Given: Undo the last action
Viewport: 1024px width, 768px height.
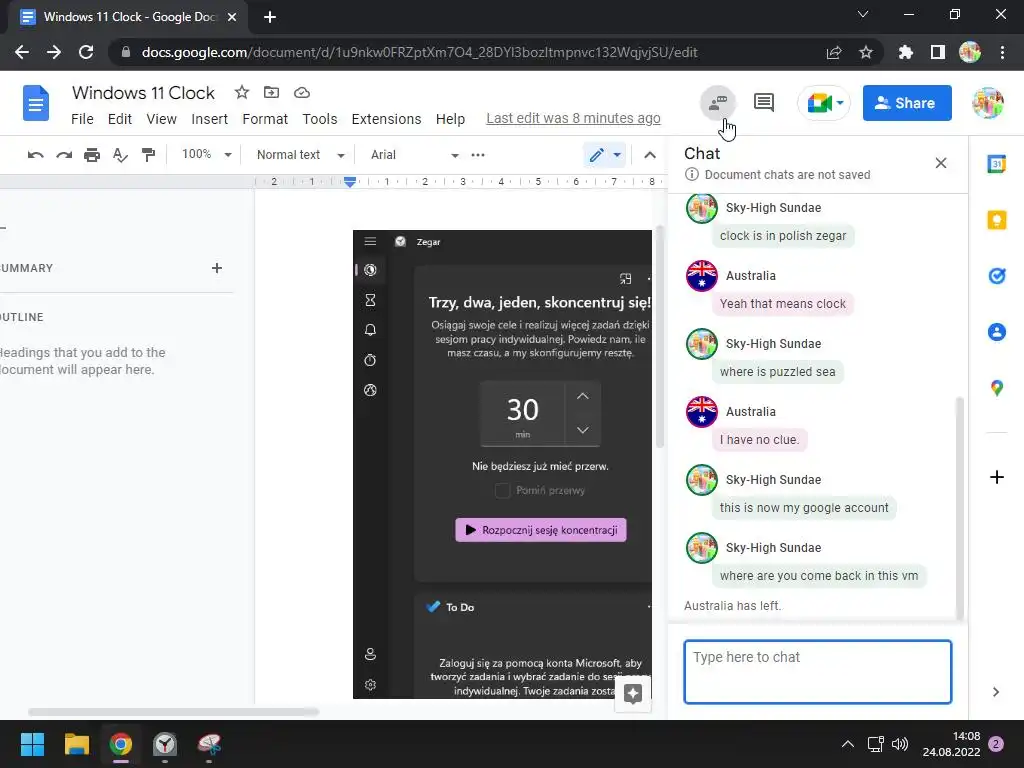Looking at the screenshot, I should [35, 155].
